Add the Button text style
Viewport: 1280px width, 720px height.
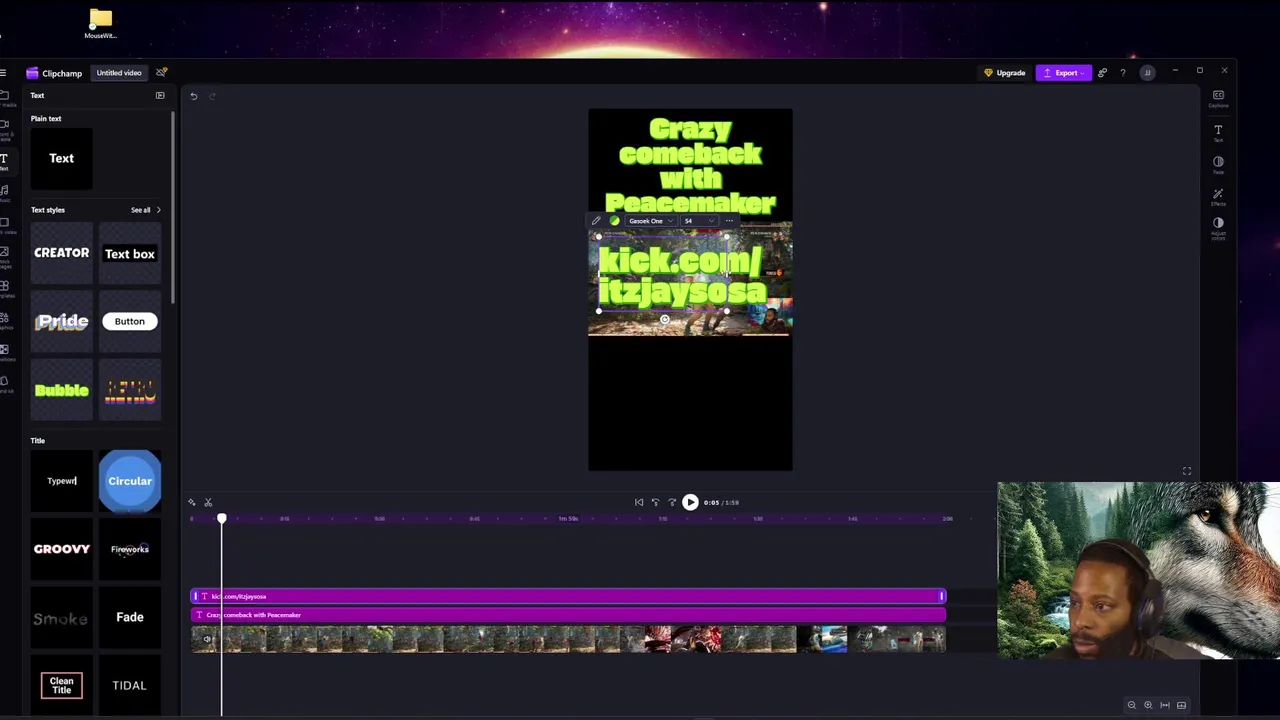(x=130, y=321)
